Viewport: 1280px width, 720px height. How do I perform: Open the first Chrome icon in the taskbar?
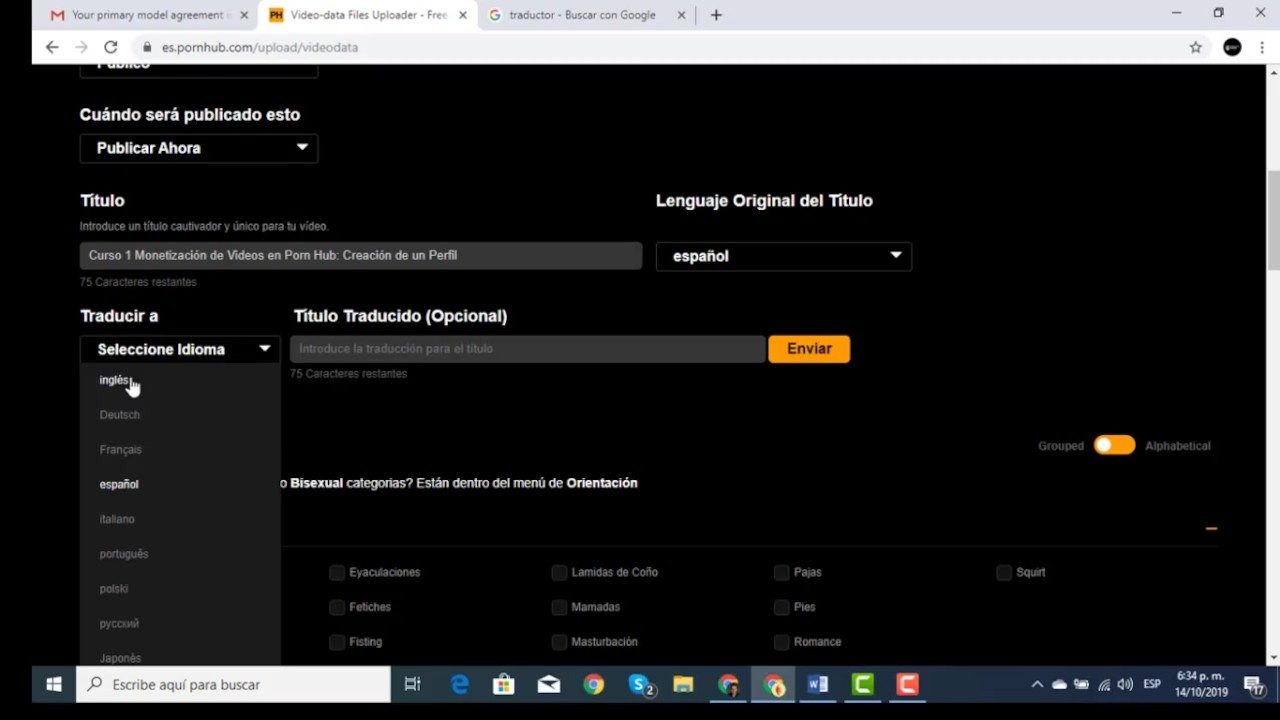594,685
